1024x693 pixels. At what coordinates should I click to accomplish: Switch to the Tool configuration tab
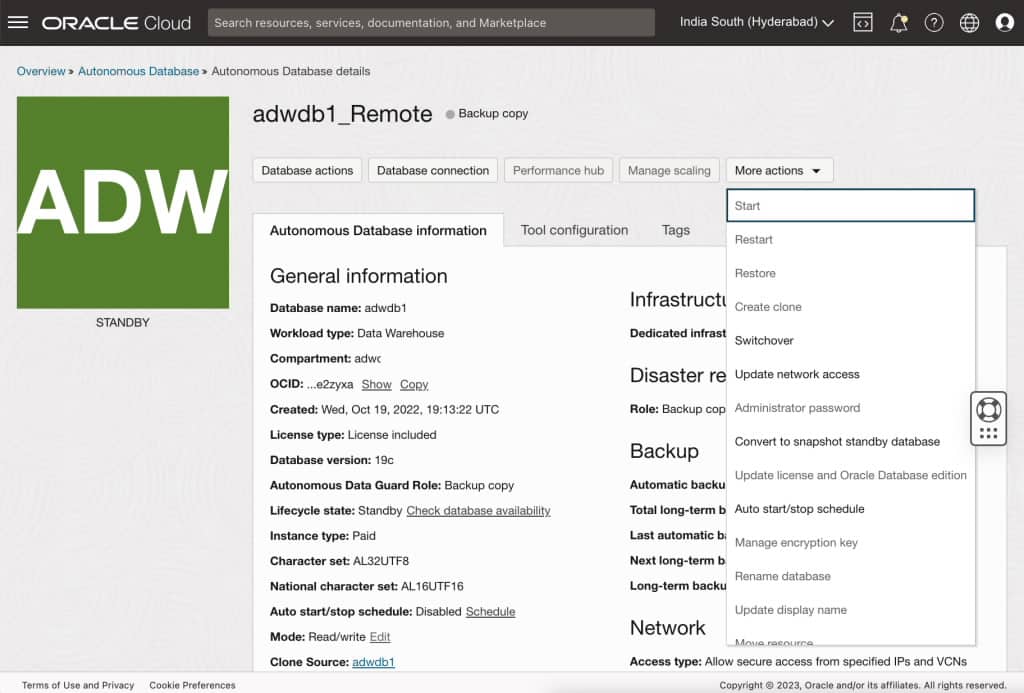[x=573, y=230]
